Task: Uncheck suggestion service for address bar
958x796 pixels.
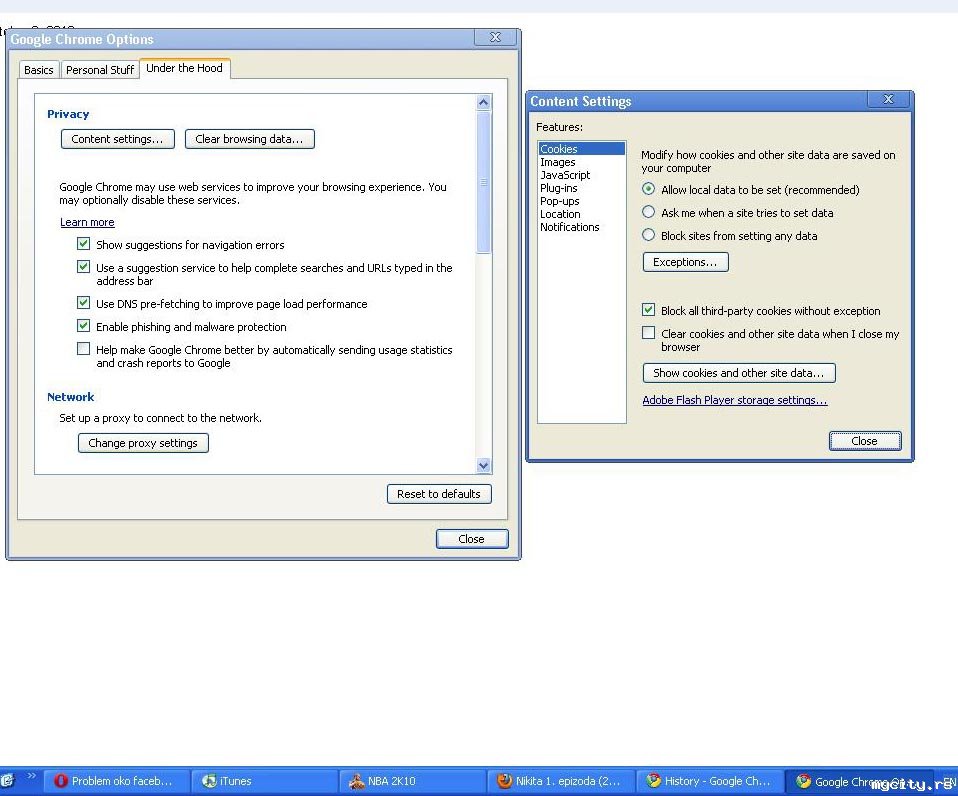Action: tap(84, 267)
